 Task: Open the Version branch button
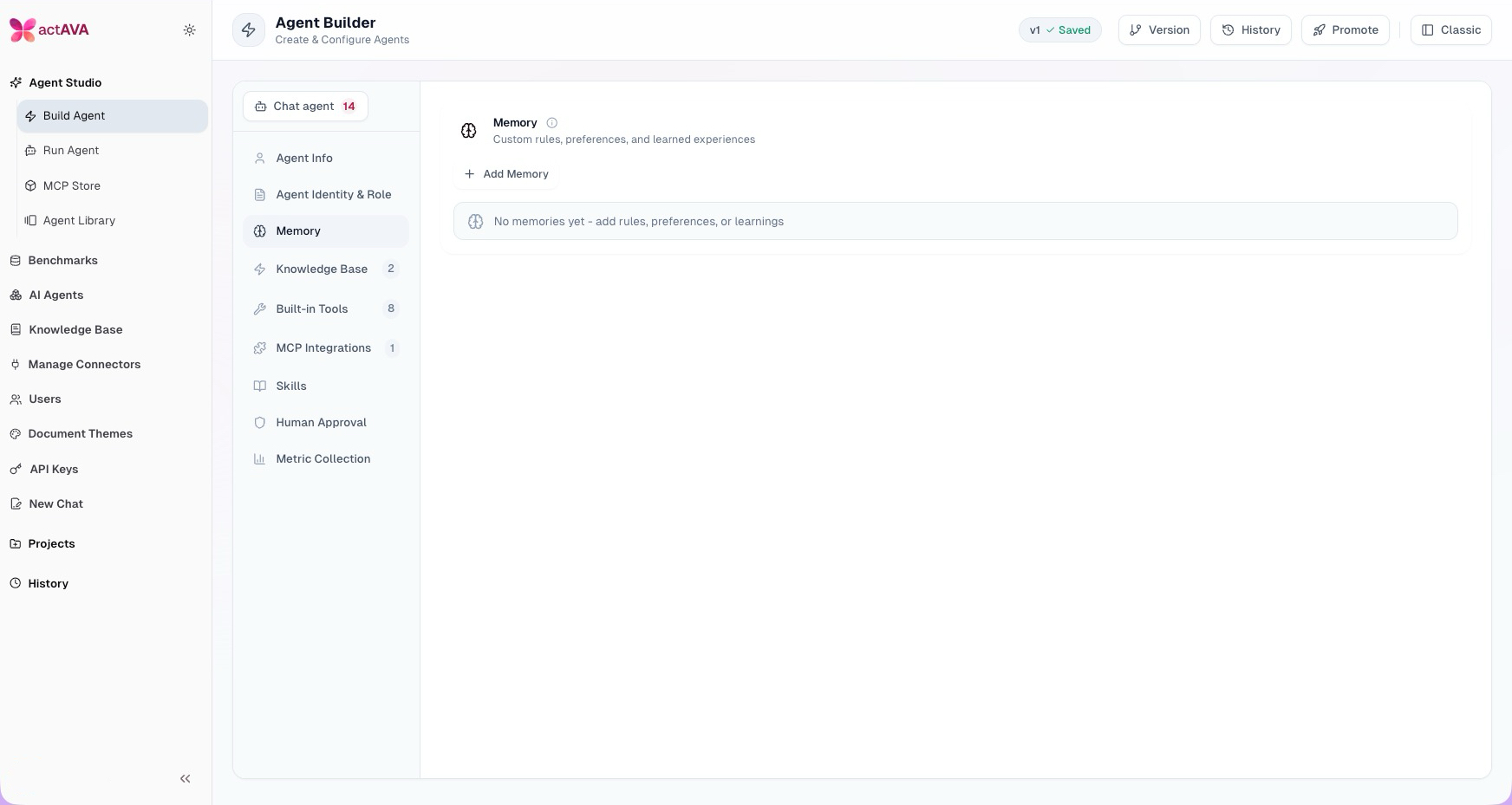(1159, 30)
